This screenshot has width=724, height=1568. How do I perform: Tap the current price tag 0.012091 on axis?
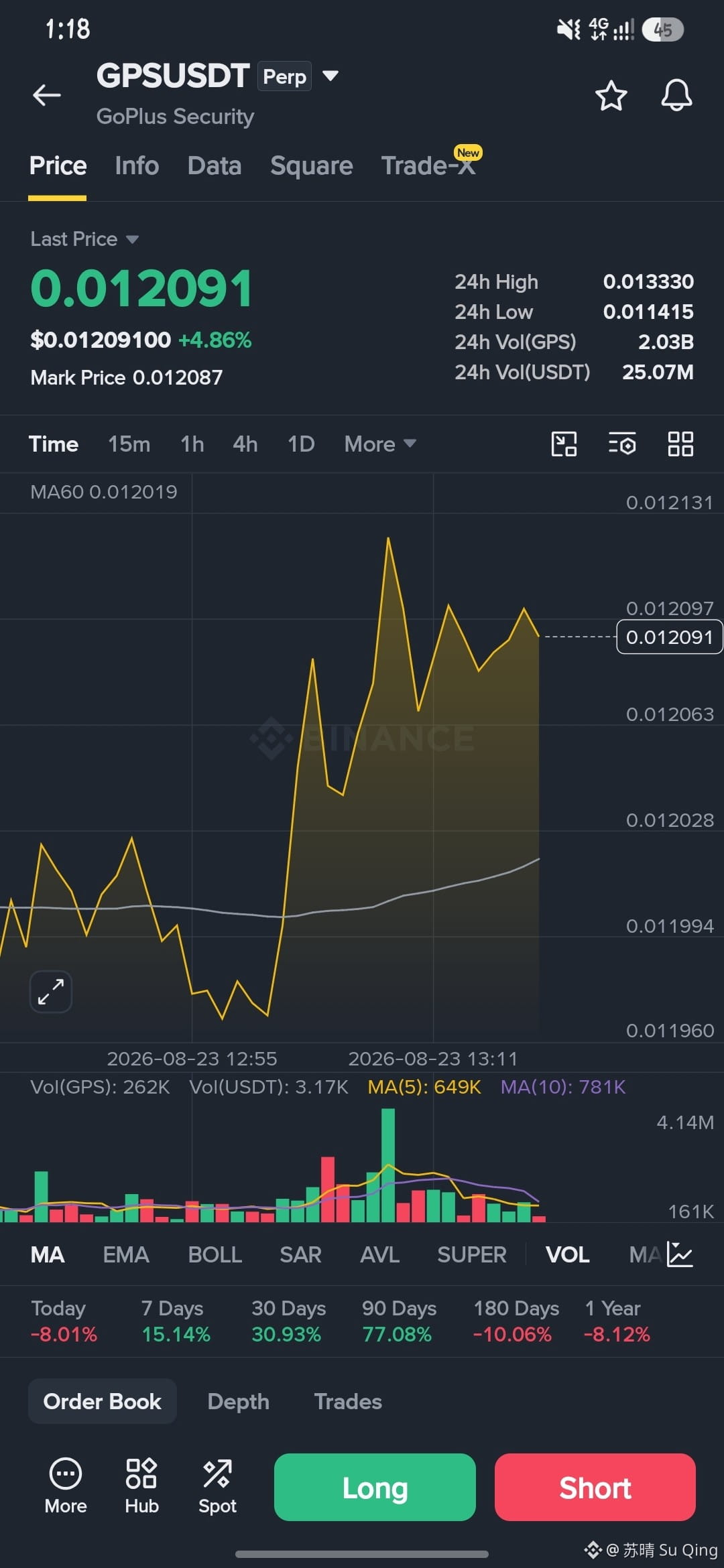(x=669, y=637)
